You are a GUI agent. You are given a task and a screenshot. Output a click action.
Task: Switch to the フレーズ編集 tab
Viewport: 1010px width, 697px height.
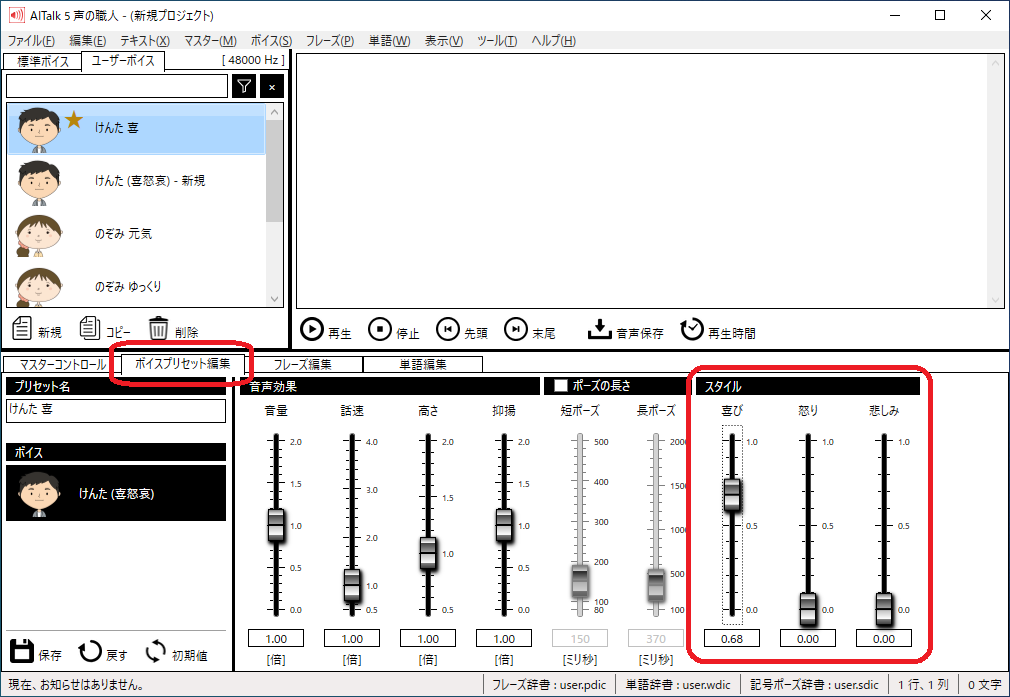point(303,365)
